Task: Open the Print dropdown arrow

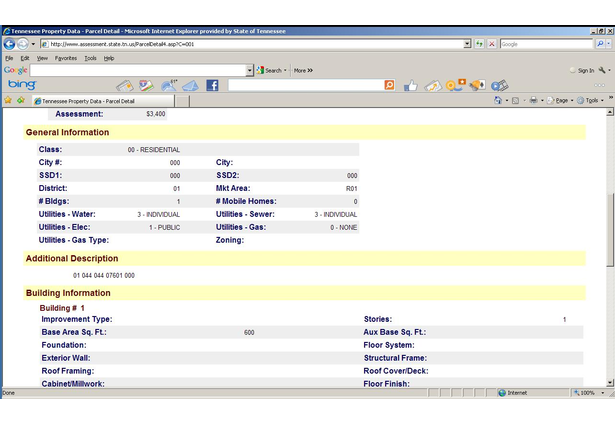Action: pos(542,101)
